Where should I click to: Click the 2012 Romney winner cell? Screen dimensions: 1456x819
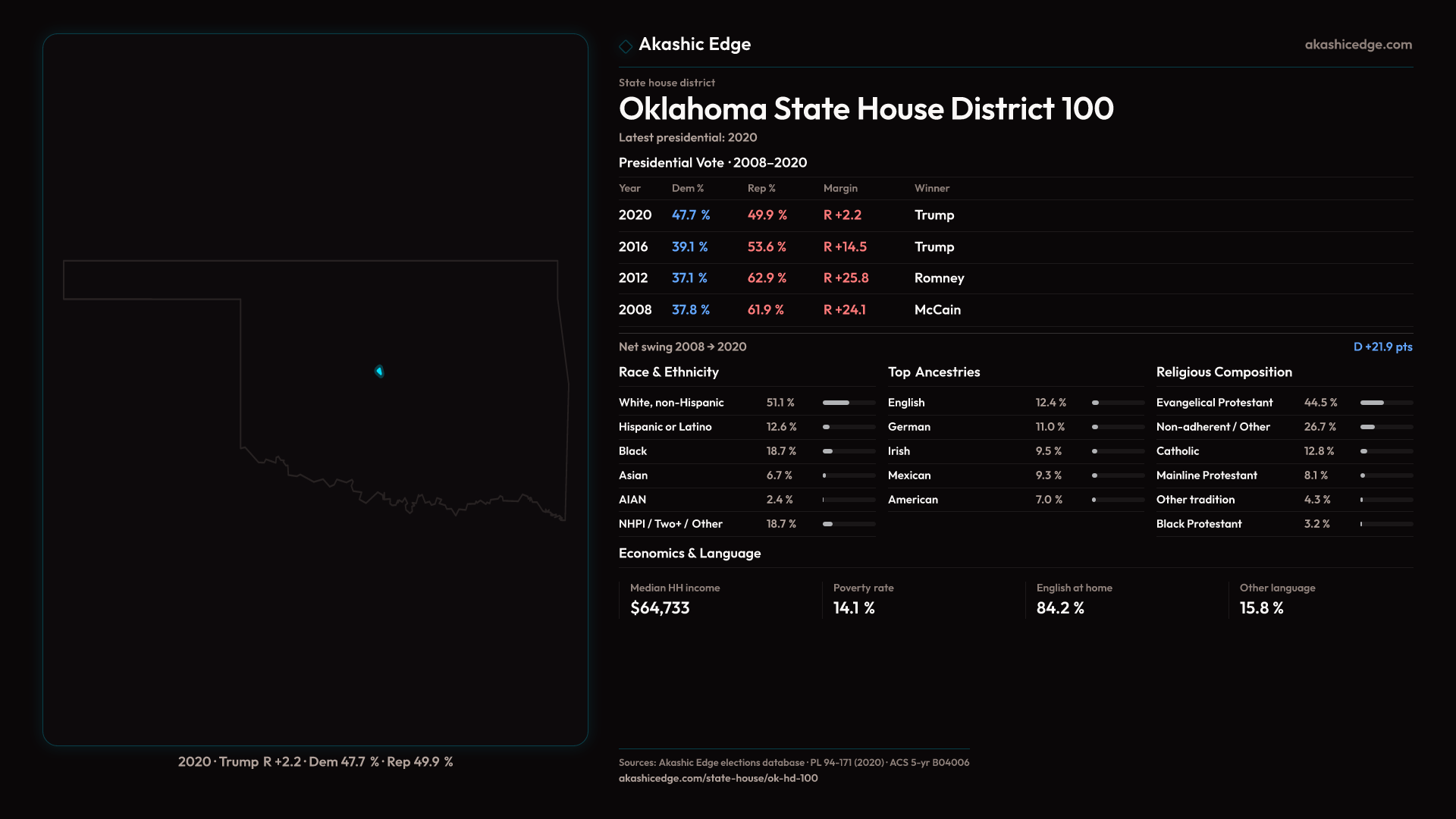[939, 278]
